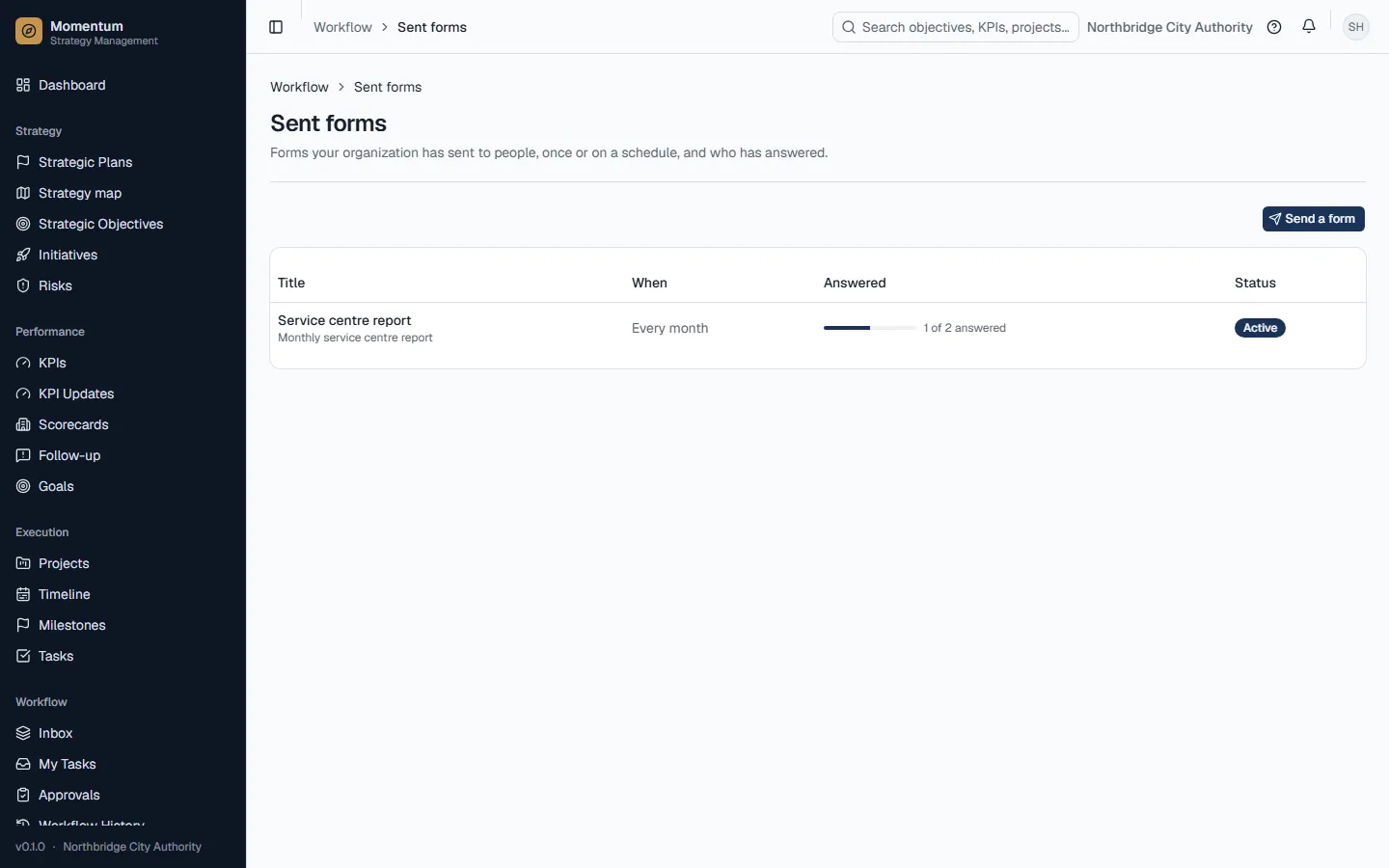Click the Strategic Plans flag icon
The width and height of the screenshot is (1389, 868).
pos(23,162)
